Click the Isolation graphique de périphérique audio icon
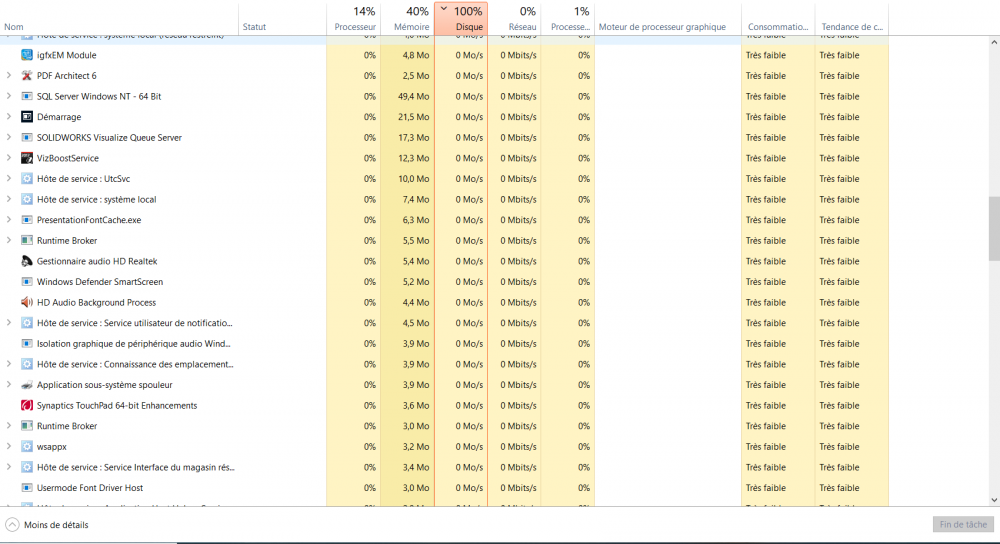This screenshot has width=1000, height=544. [x=27, y=344]
